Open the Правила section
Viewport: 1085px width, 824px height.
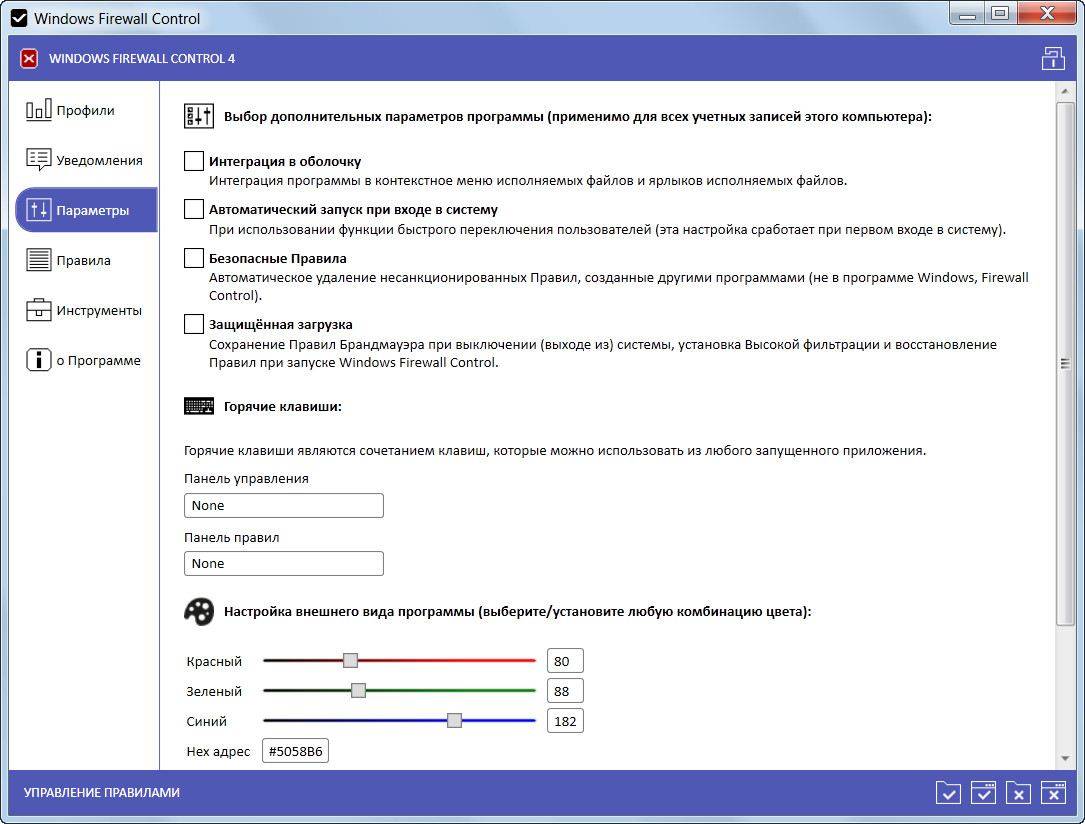click(x=69, y=260)
